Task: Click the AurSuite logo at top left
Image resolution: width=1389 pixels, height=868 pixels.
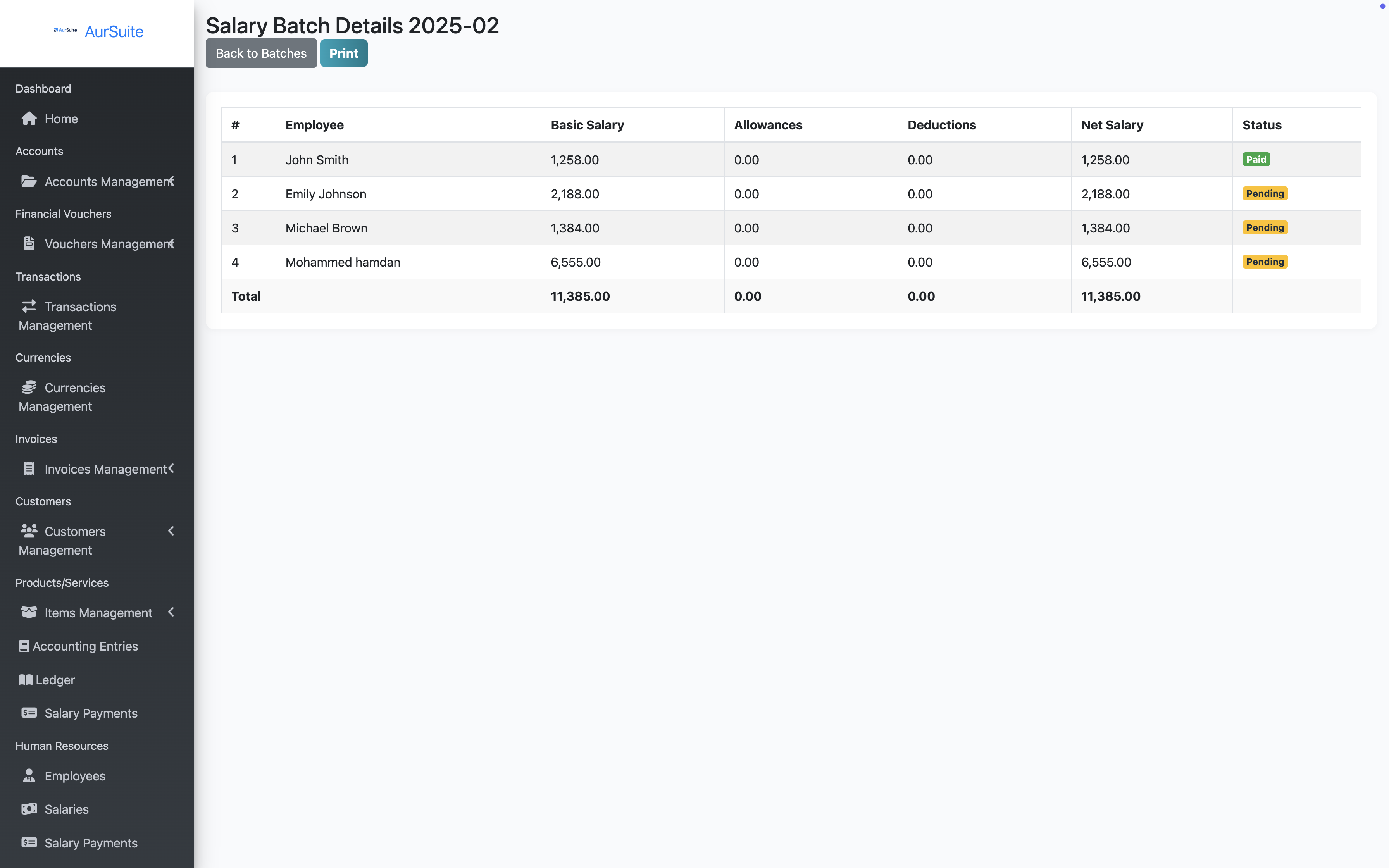Action: (65, 31)
